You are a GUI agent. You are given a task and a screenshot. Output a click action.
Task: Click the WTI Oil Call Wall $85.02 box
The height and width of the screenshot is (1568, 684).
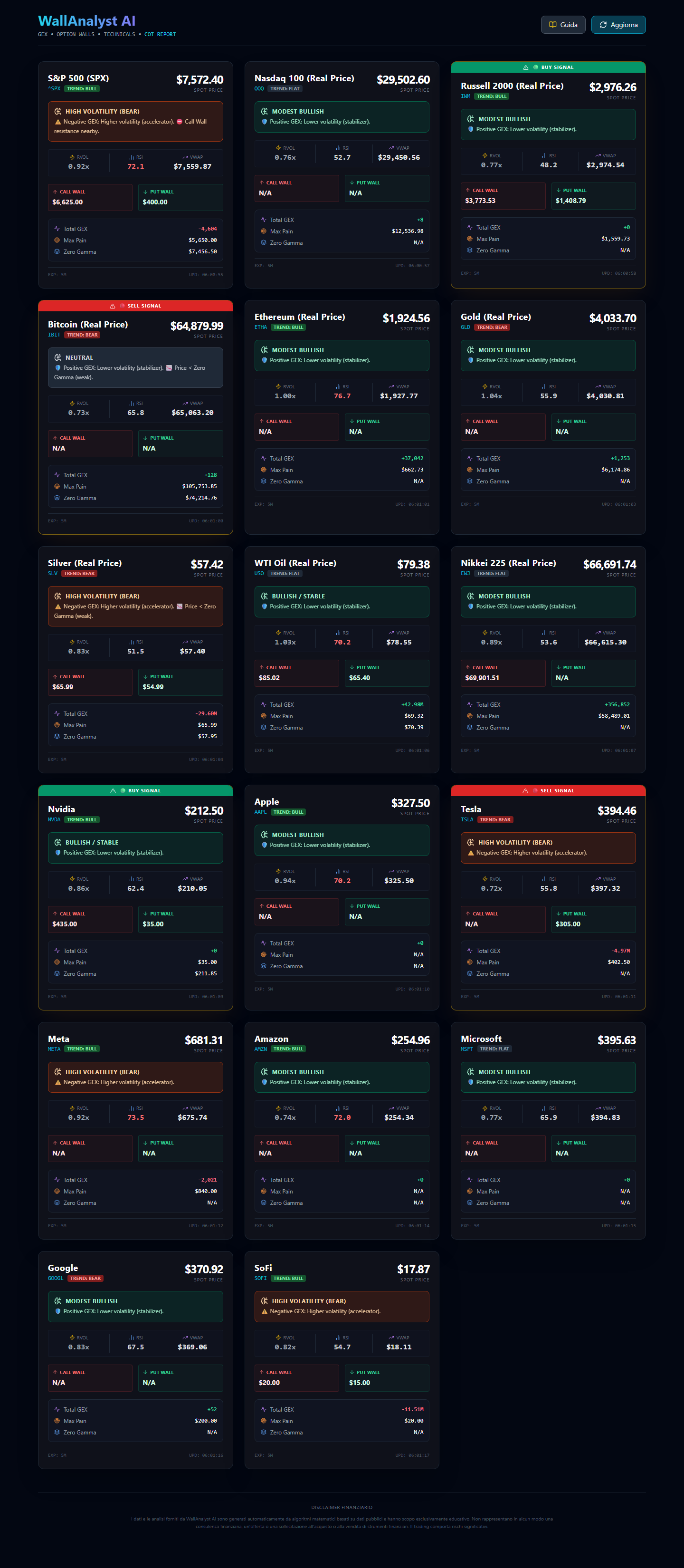tap(296, 673)
